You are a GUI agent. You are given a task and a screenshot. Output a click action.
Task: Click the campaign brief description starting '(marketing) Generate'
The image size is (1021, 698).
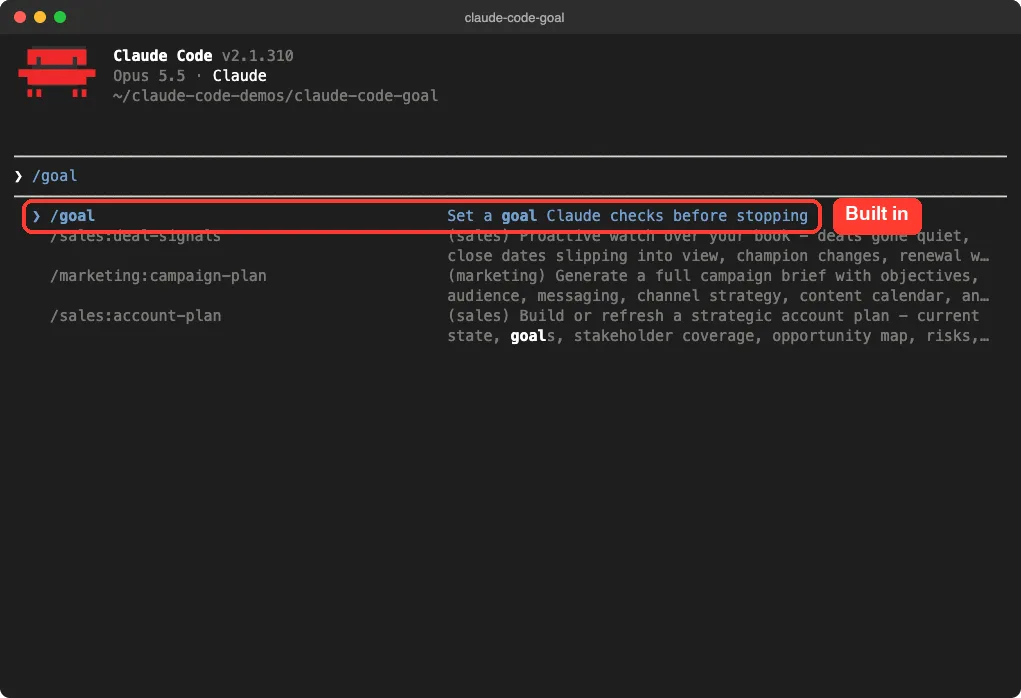(x=718, y=286)
